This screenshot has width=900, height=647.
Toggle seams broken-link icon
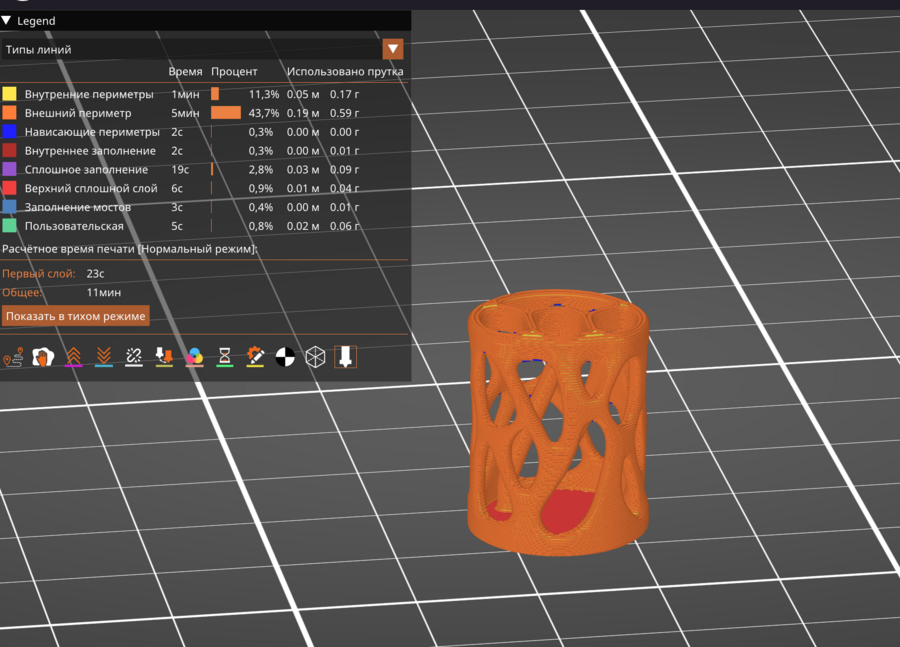point(134,357)
